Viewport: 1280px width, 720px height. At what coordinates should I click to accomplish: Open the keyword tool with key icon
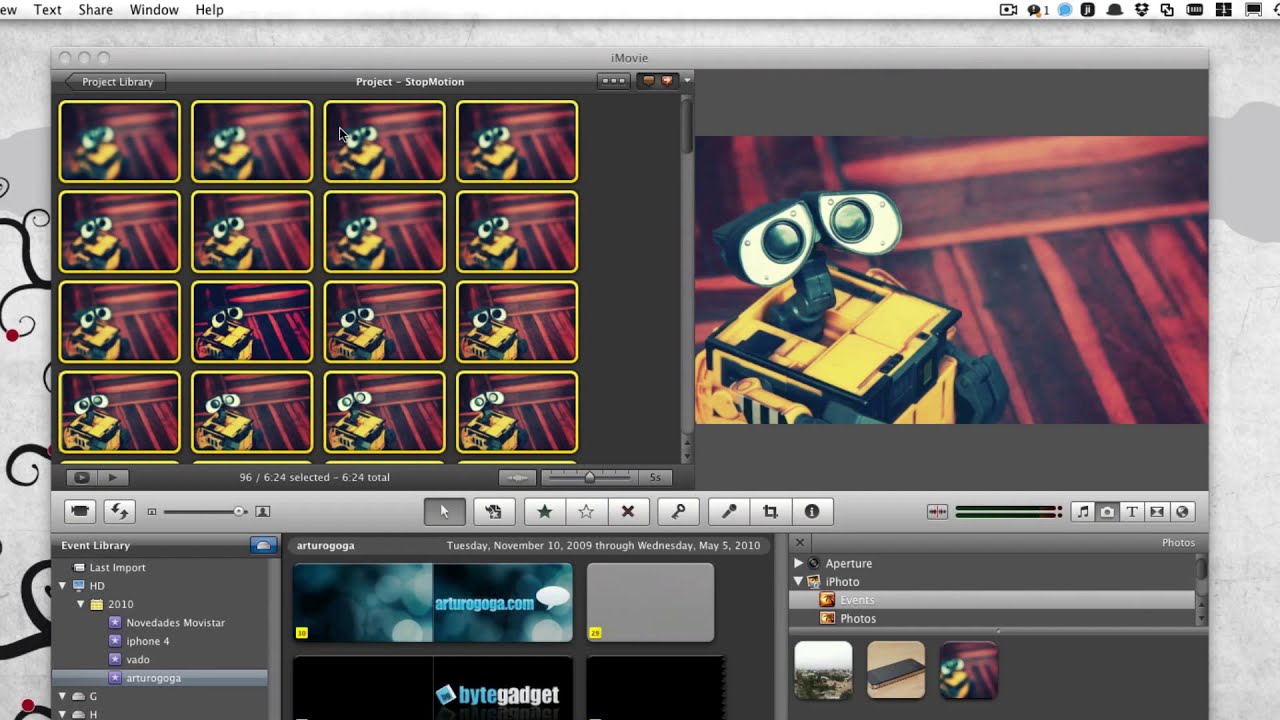pos(678,511)
